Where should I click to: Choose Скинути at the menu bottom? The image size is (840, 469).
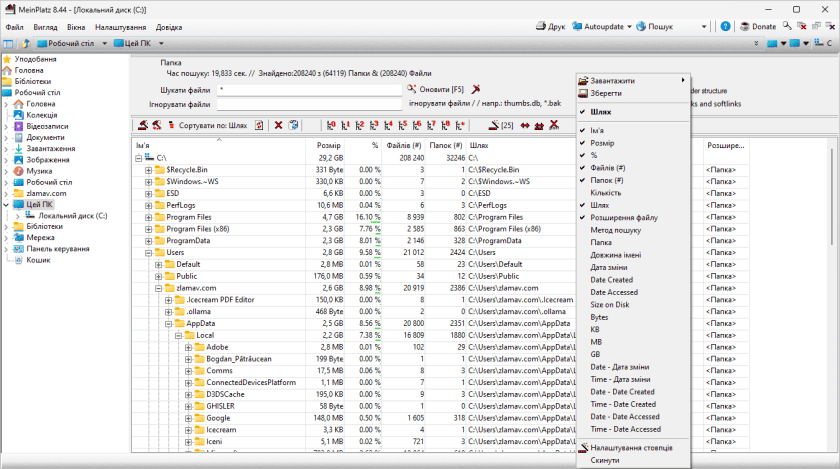click(605, 460)
